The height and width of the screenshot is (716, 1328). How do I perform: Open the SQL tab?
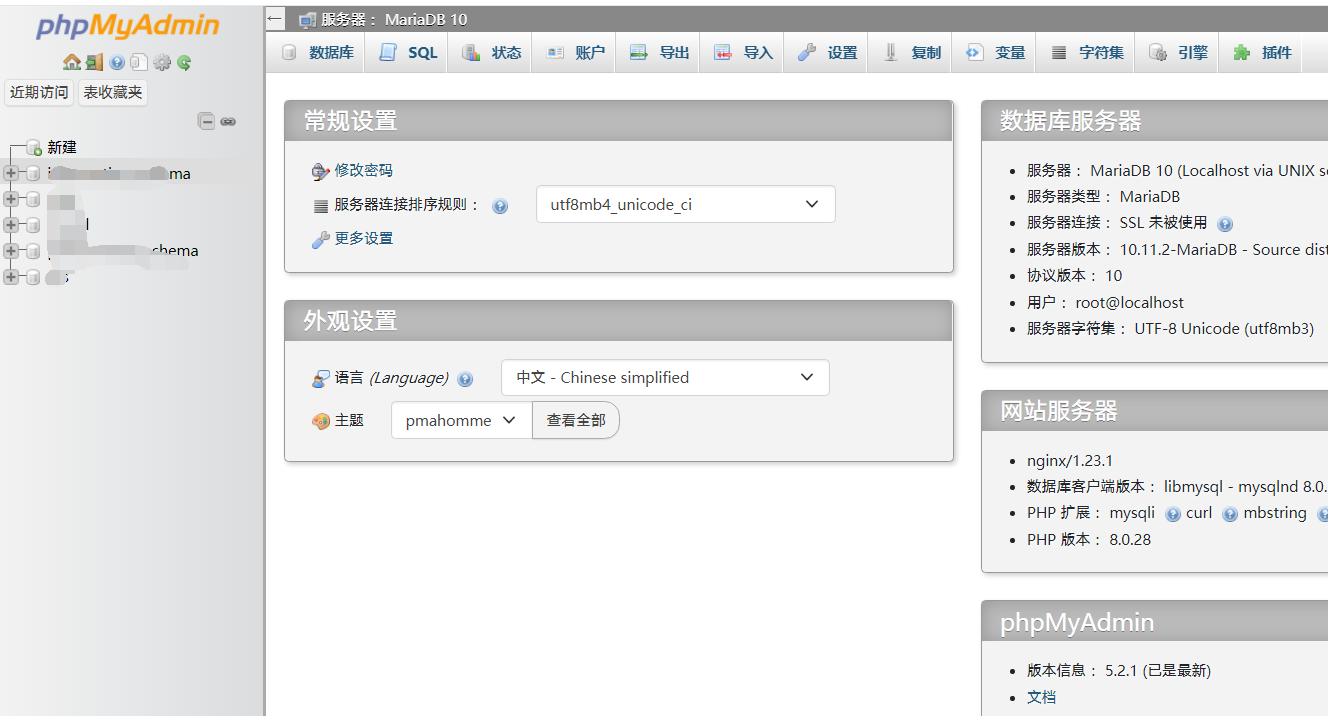pyautogui.click(x=407, y=53)
